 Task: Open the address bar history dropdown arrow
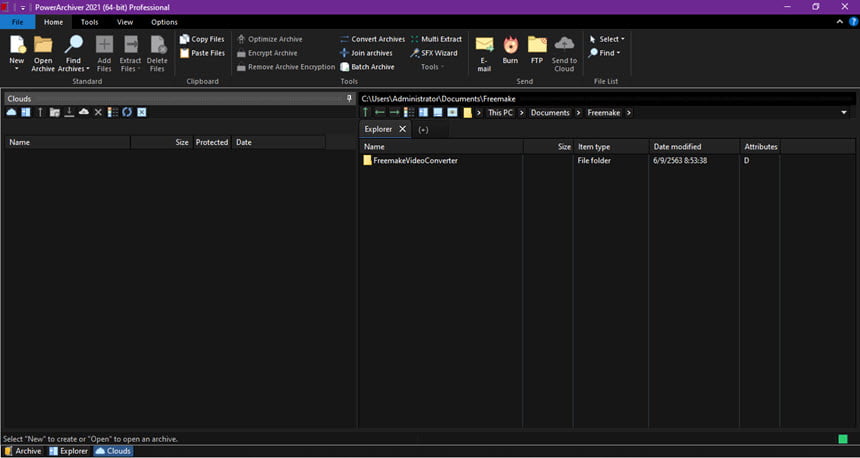[844, 112]
